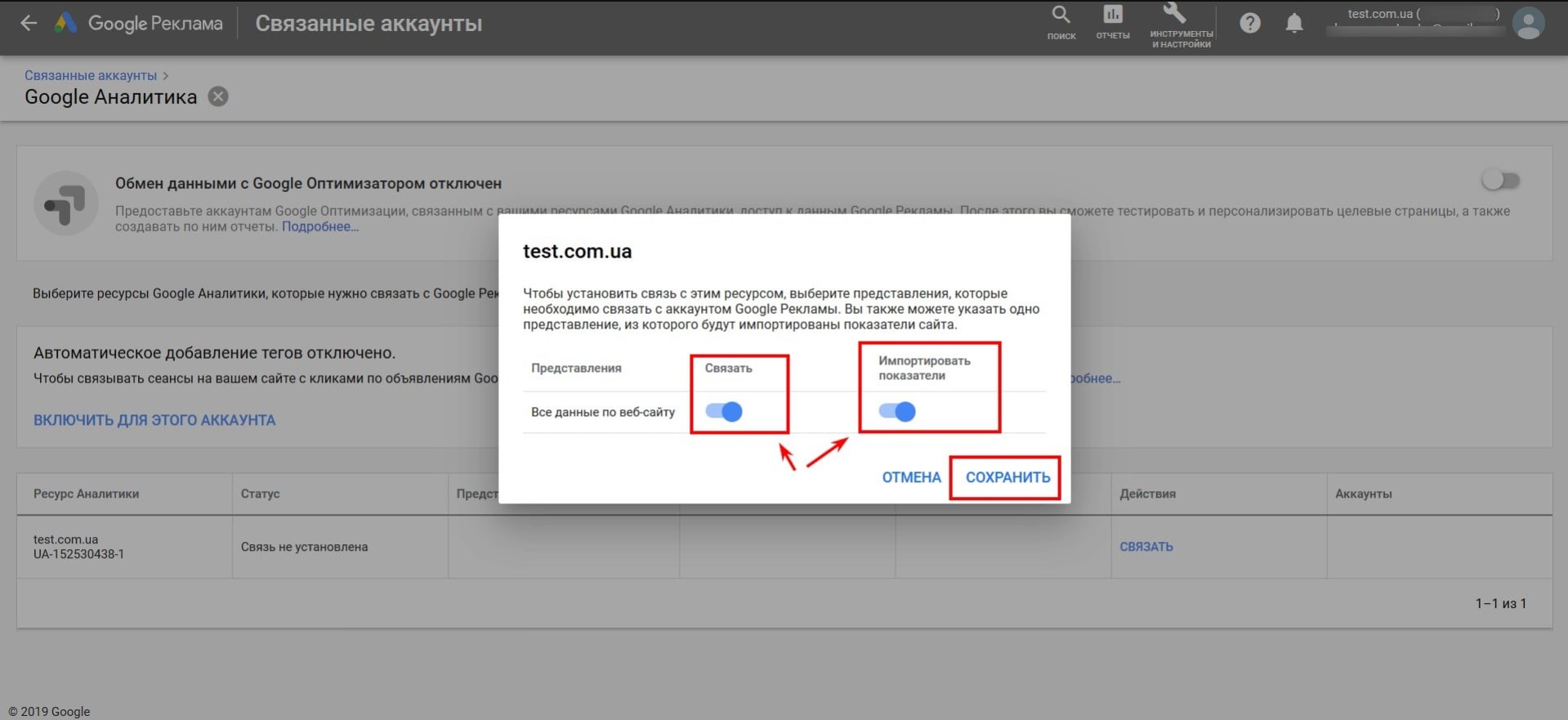Open the reports (Отчеты) icon
Image resolution: width=1568 pixels, height=720 pixels.
tap(1112, 22)
